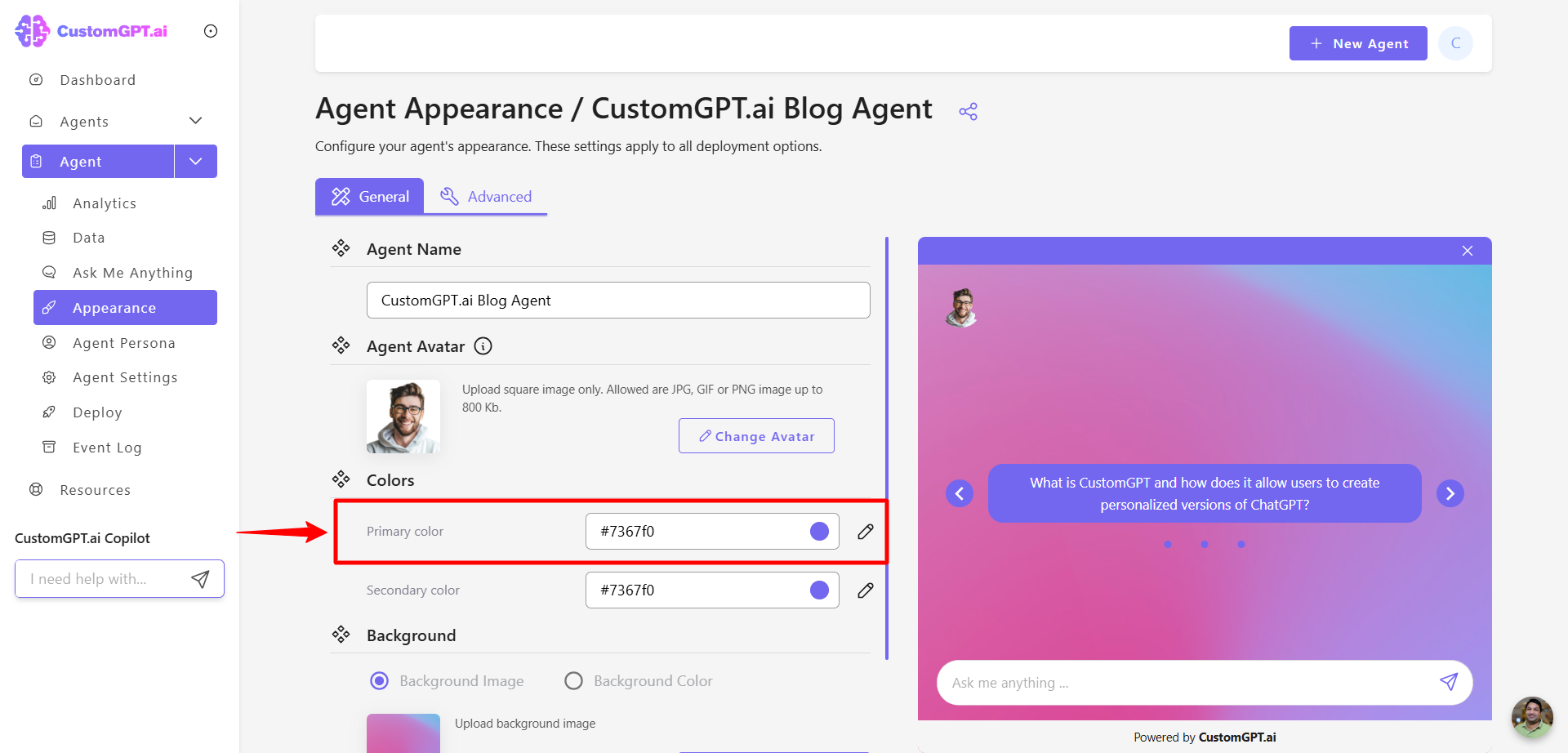Go to the Deploy page
The image size is (1568, 753).
[x=97, y=412]
